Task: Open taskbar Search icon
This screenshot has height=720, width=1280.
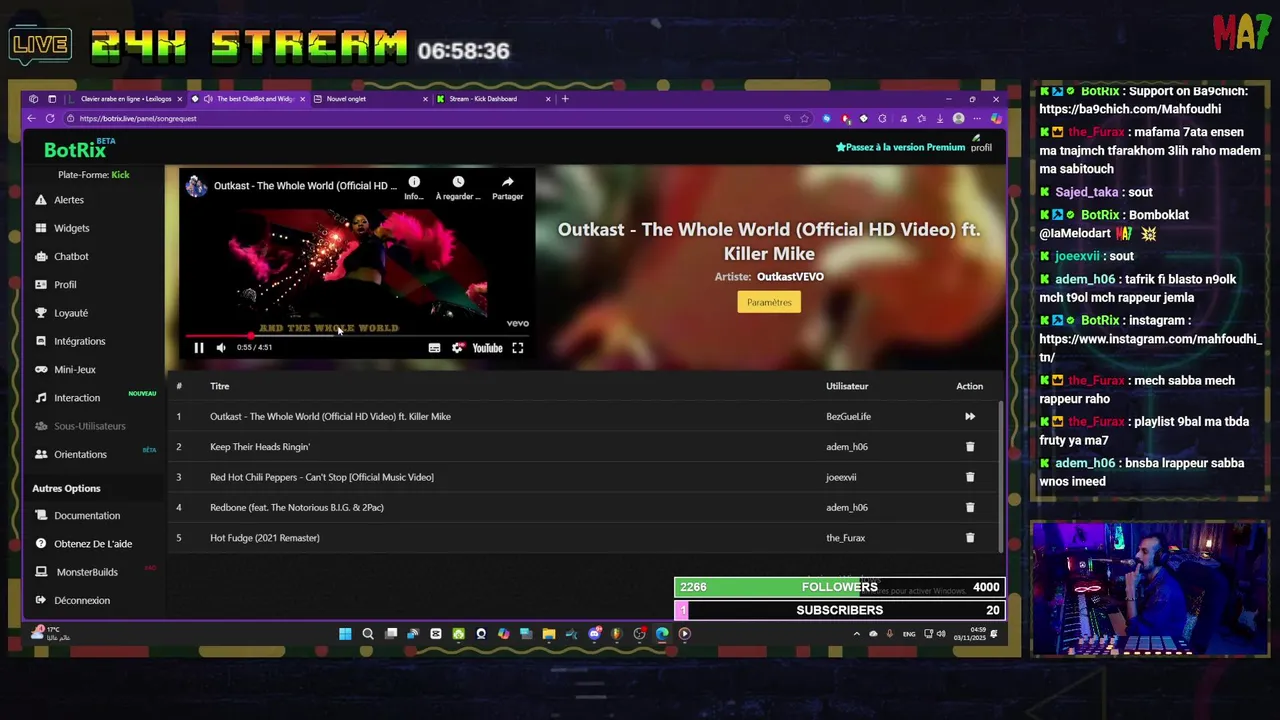Action: pyautogui.click(x=368, y=634)
